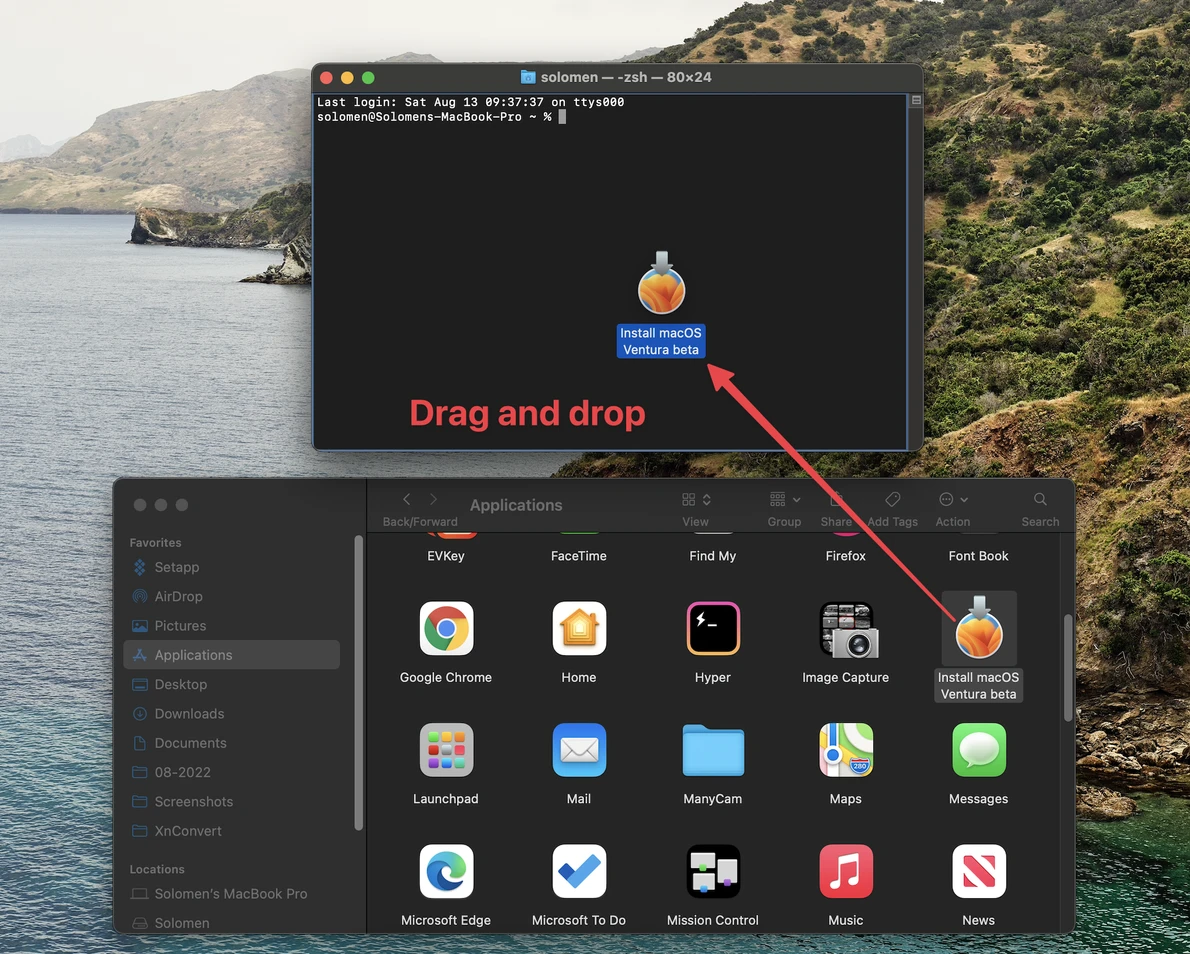
Task: Open the News app icon
Action: (979, 871)
